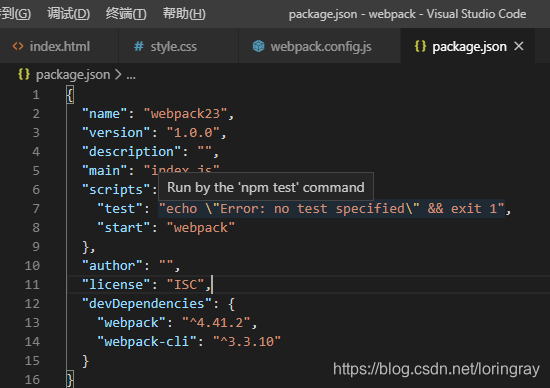Click the "webpack" start value on line 8
This screenshot has height=388, width=550.
tap(201, 228)
